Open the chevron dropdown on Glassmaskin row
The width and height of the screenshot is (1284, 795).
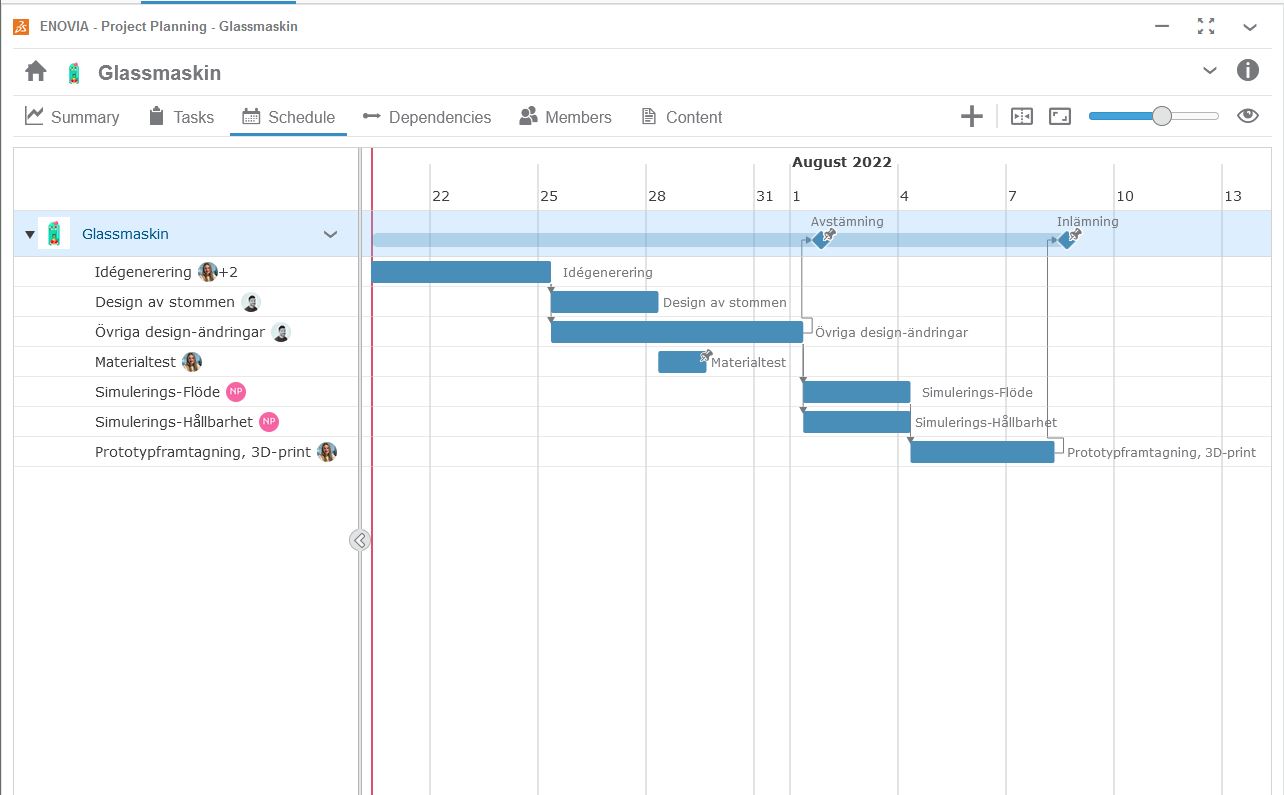[x=330, y=235]
